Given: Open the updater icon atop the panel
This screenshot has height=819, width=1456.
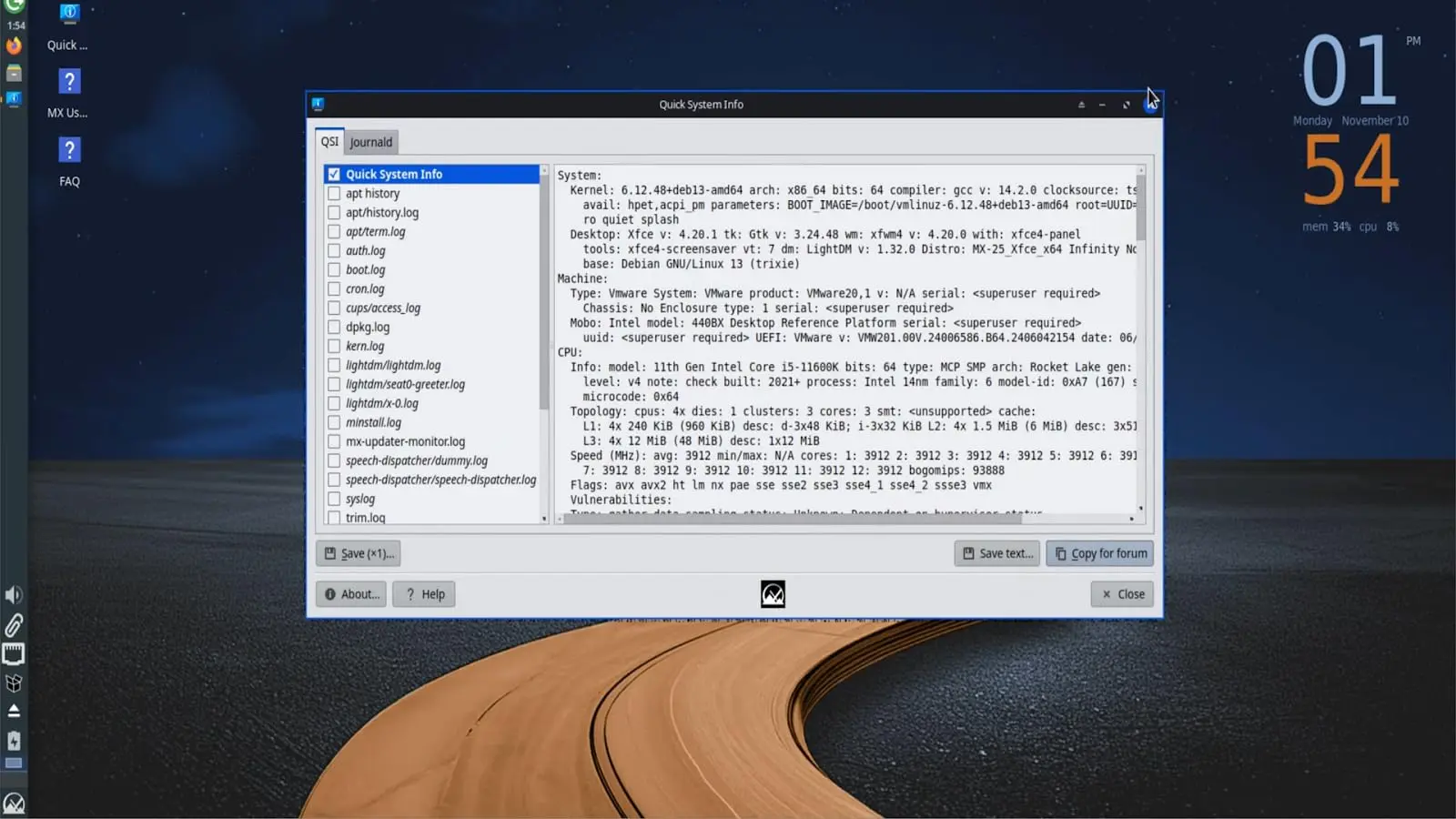Looking at the screenshot, I should point(14,5).
